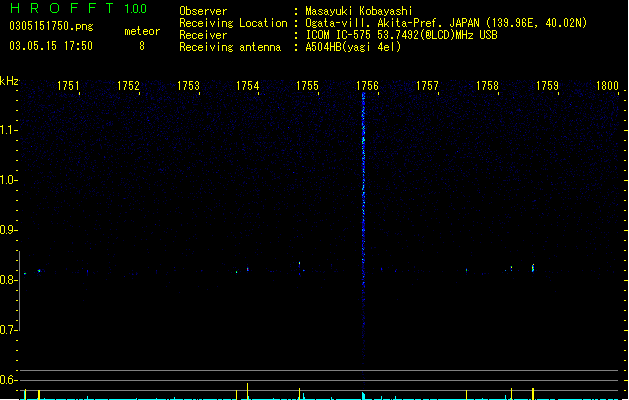Image resolution: width=629 pixels, height=400 pixels.
Task: Click the observer name Masayuki Kobayashi
Action: pos(359,11)
